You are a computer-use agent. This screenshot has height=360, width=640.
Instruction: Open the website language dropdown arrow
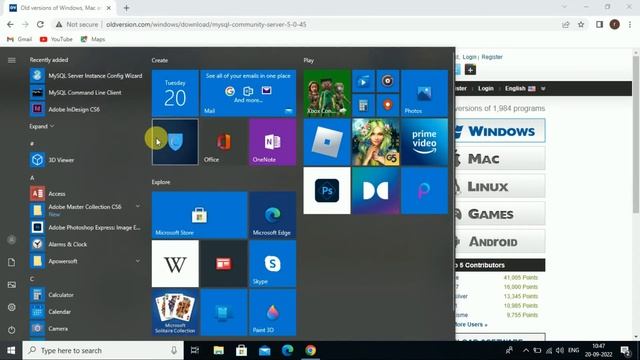543,89
